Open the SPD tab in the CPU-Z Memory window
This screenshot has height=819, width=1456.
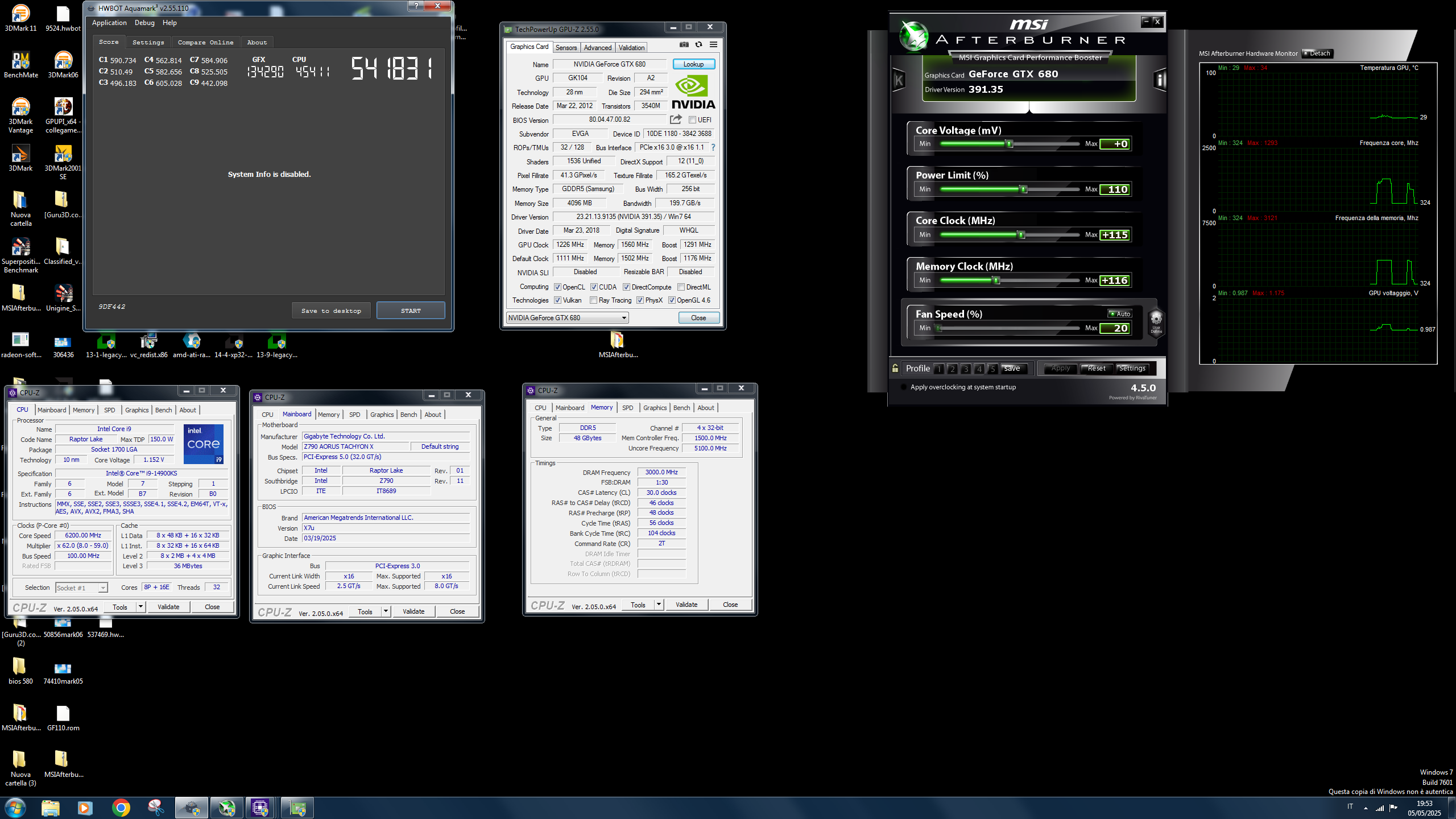click(627, 408)
